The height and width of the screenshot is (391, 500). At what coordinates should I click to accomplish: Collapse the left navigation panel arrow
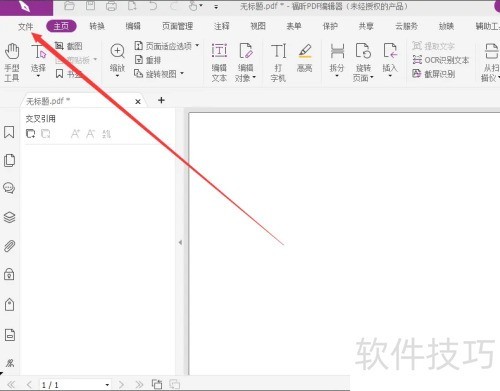tap(180, 242)
